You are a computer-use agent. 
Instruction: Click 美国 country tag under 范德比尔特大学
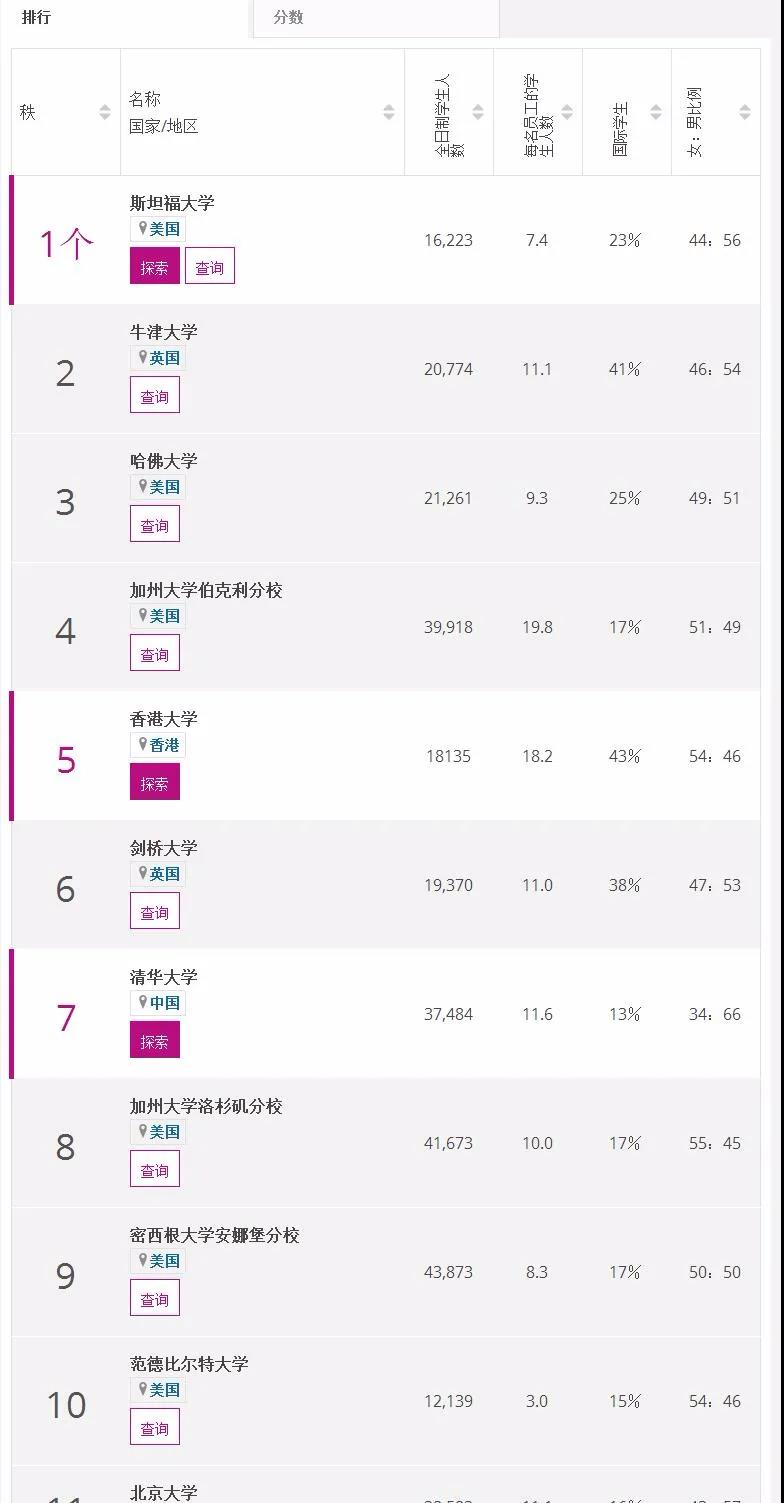(x=165, y=1390)
